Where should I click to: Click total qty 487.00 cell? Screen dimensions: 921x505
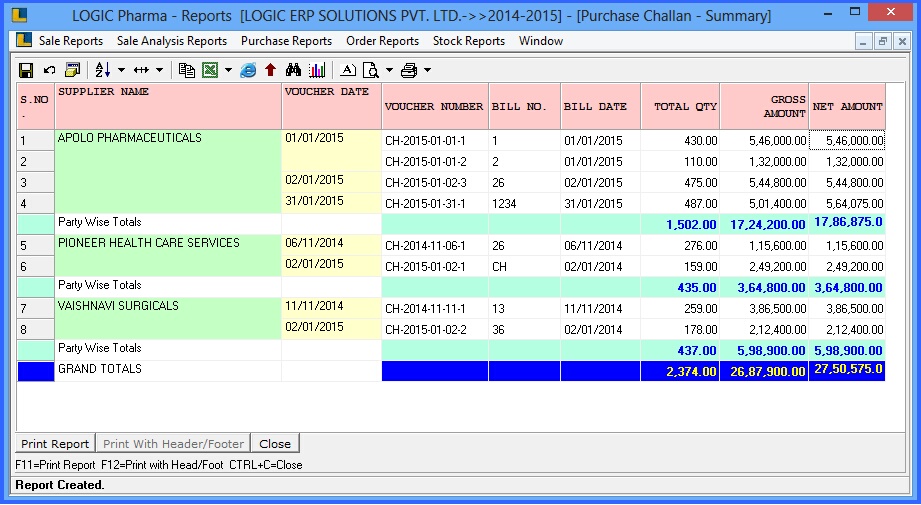click(x=680, y=204)
